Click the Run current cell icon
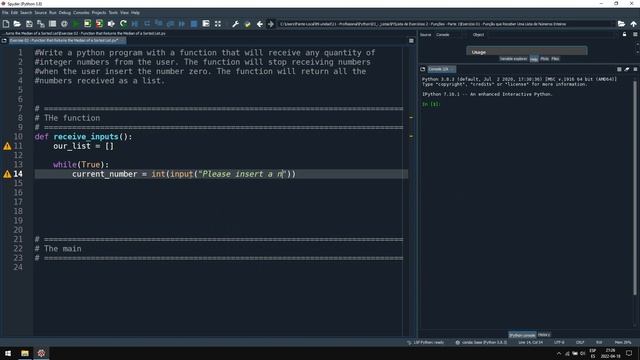This screenshot has width=640, height=360. pyautogui.click(x=87, y=24)
